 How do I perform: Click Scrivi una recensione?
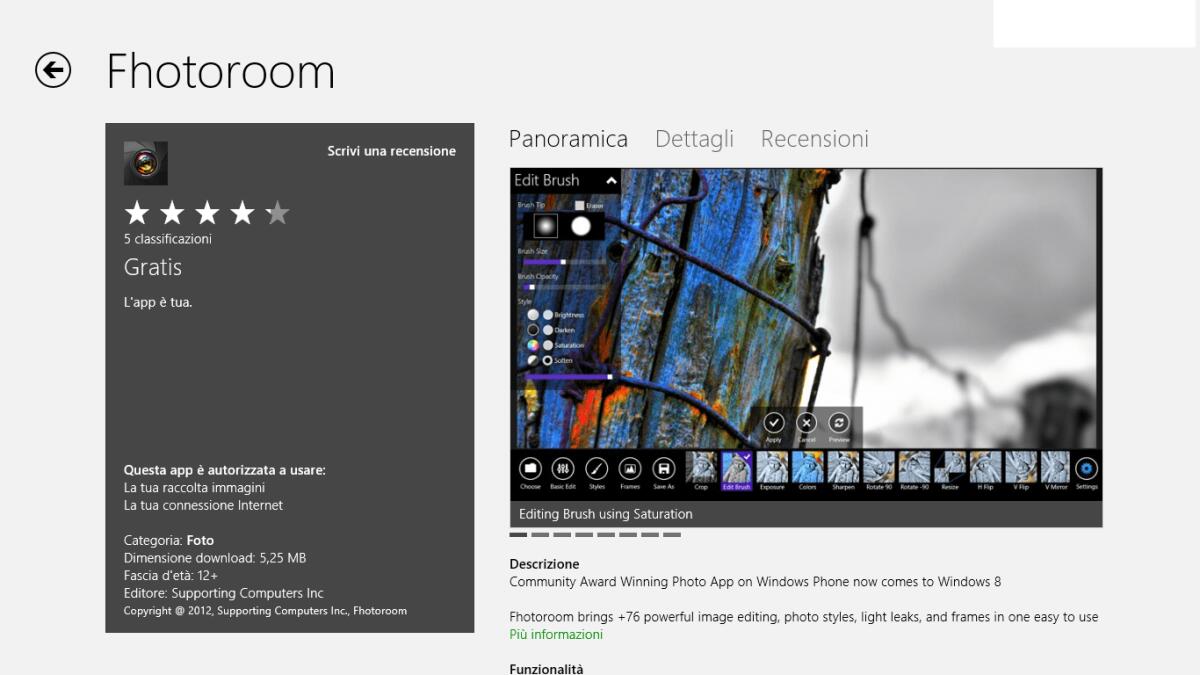pos(392,151)
